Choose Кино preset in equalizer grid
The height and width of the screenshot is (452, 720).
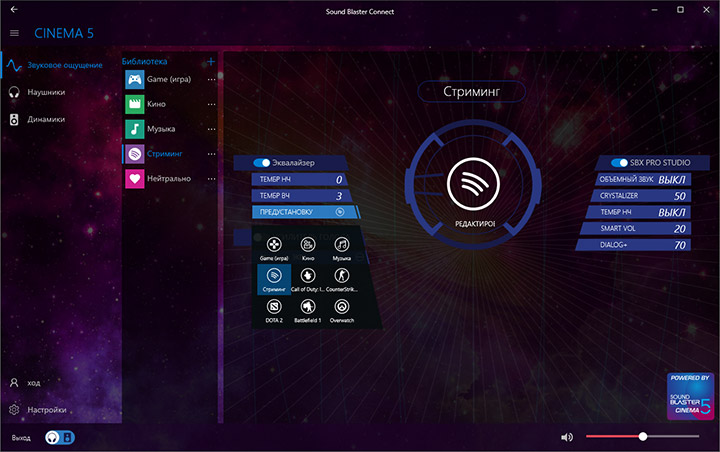pyautogui.click(x=308, y=249)
